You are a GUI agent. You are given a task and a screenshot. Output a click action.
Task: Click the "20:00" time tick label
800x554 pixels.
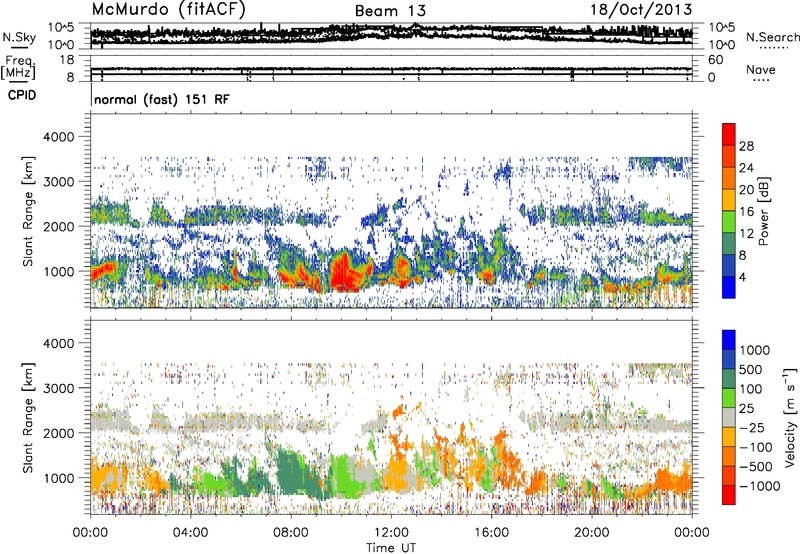click(x=592, y=533)
